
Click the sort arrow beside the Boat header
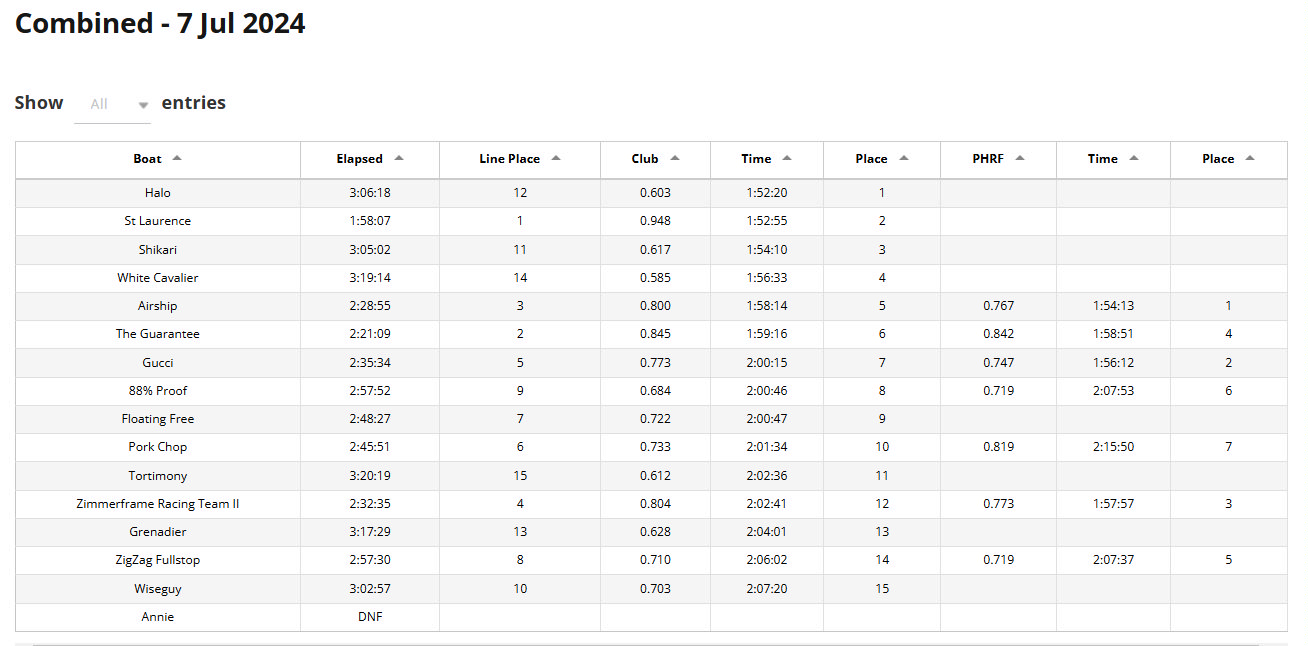(x=177, y=158)
